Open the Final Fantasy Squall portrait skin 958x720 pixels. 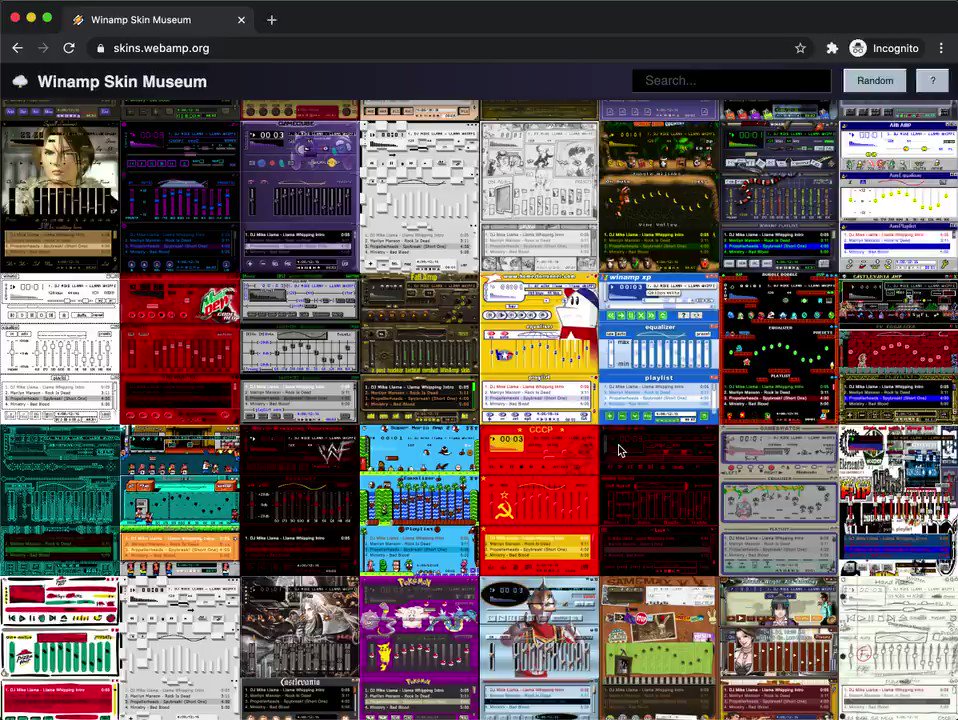[x=60, y=196]
